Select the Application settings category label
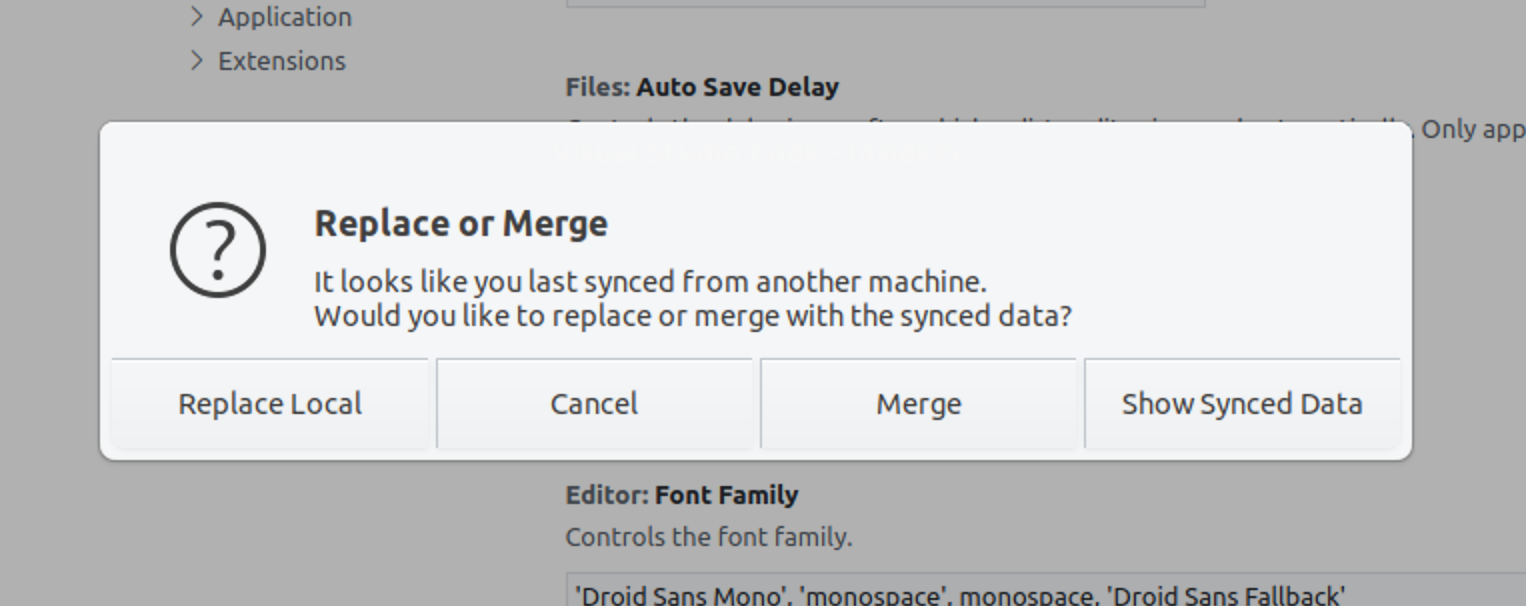The height and width of the screenshot is (606, 1526). click(285, 17)
